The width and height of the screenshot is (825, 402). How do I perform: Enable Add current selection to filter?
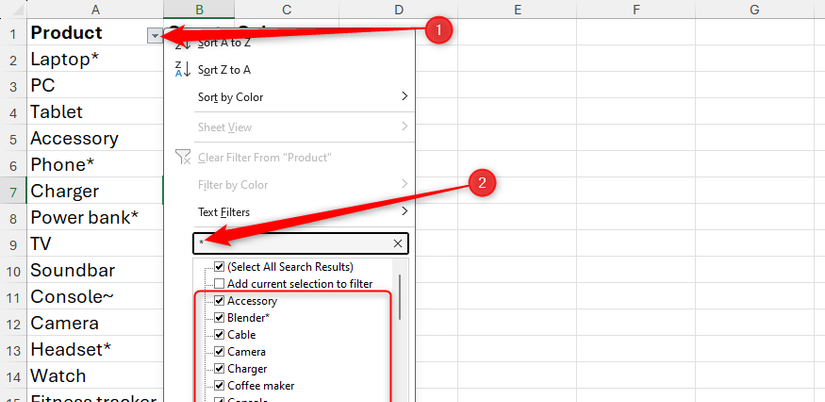click(x=219, y=283)
